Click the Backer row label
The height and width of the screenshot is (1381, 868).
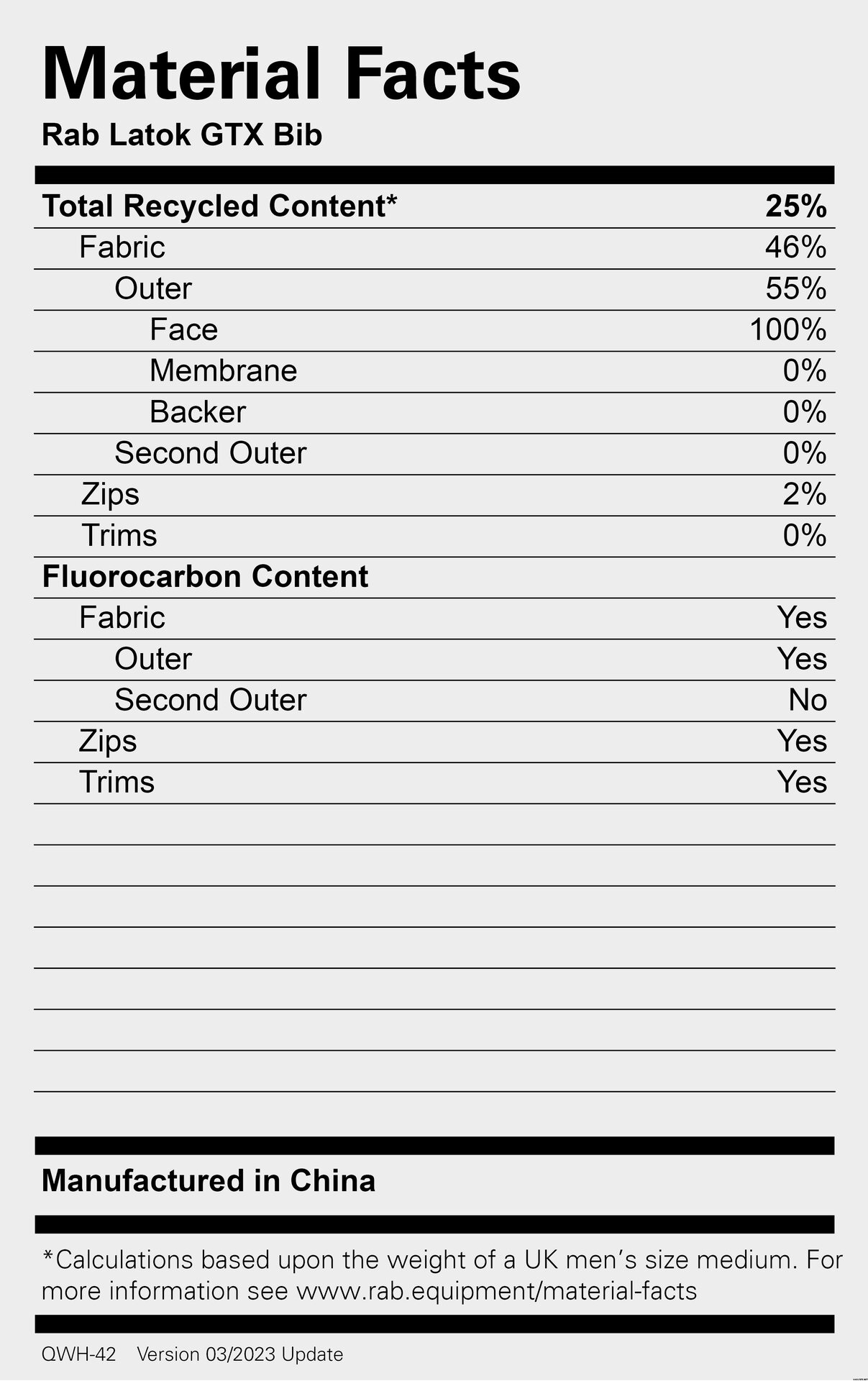pos(198,412)
